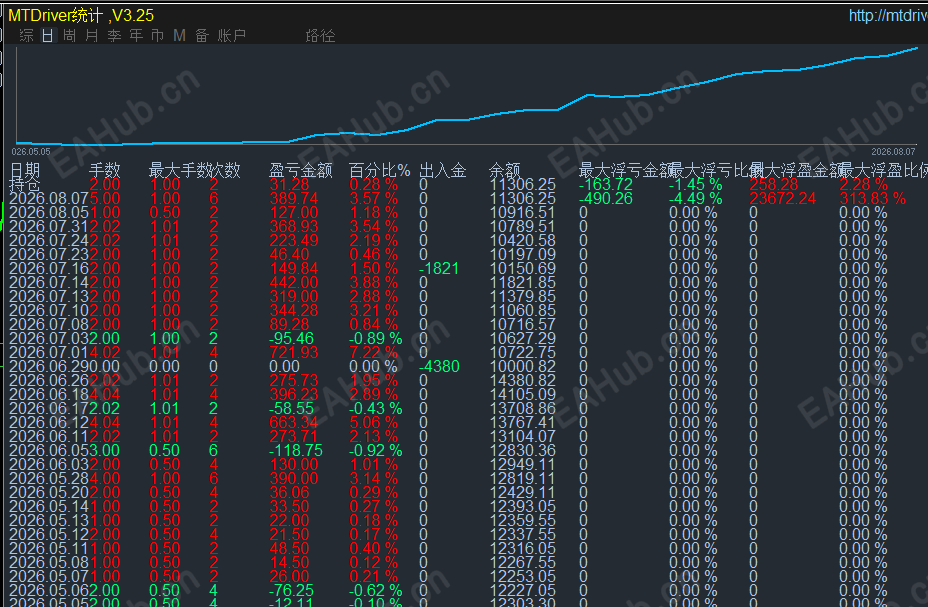Select the 2026.06.29 date row

[49, 367]
